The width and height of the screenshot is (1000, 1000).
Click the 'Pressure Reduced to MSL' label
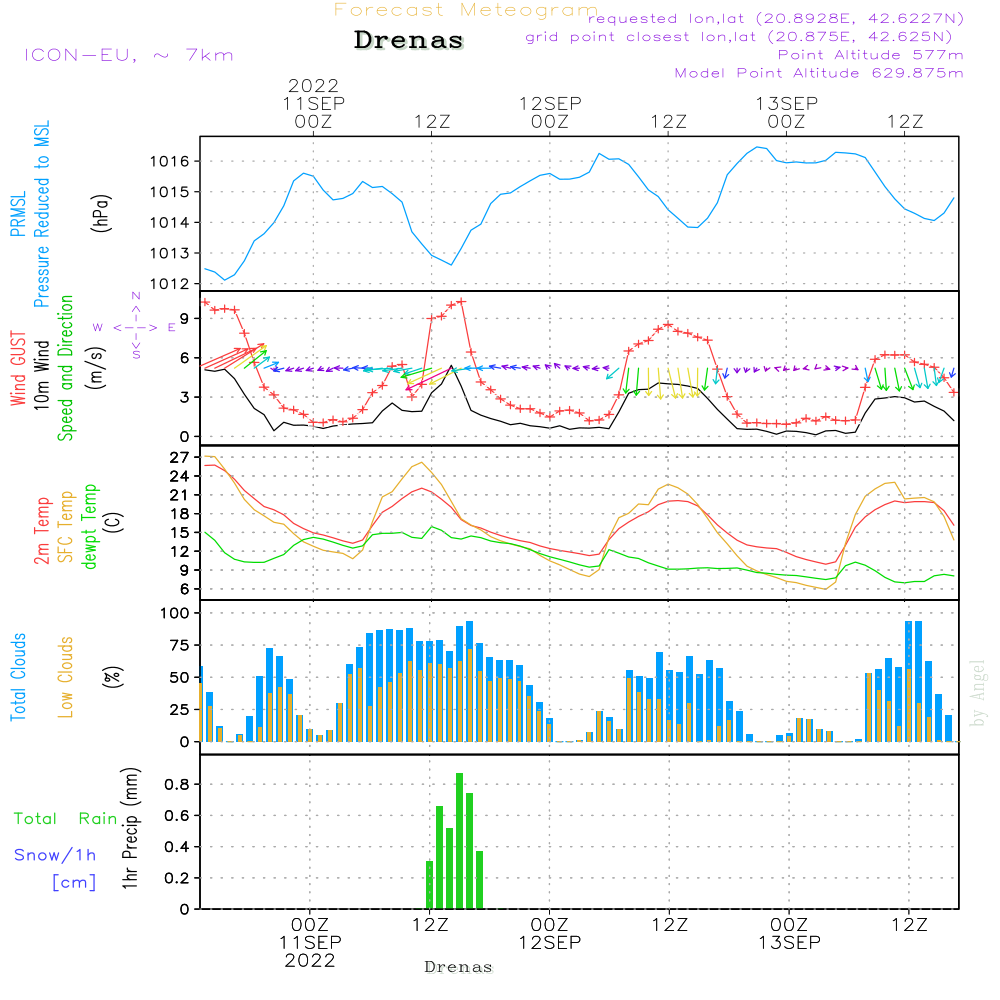click(x=41, y=214)
